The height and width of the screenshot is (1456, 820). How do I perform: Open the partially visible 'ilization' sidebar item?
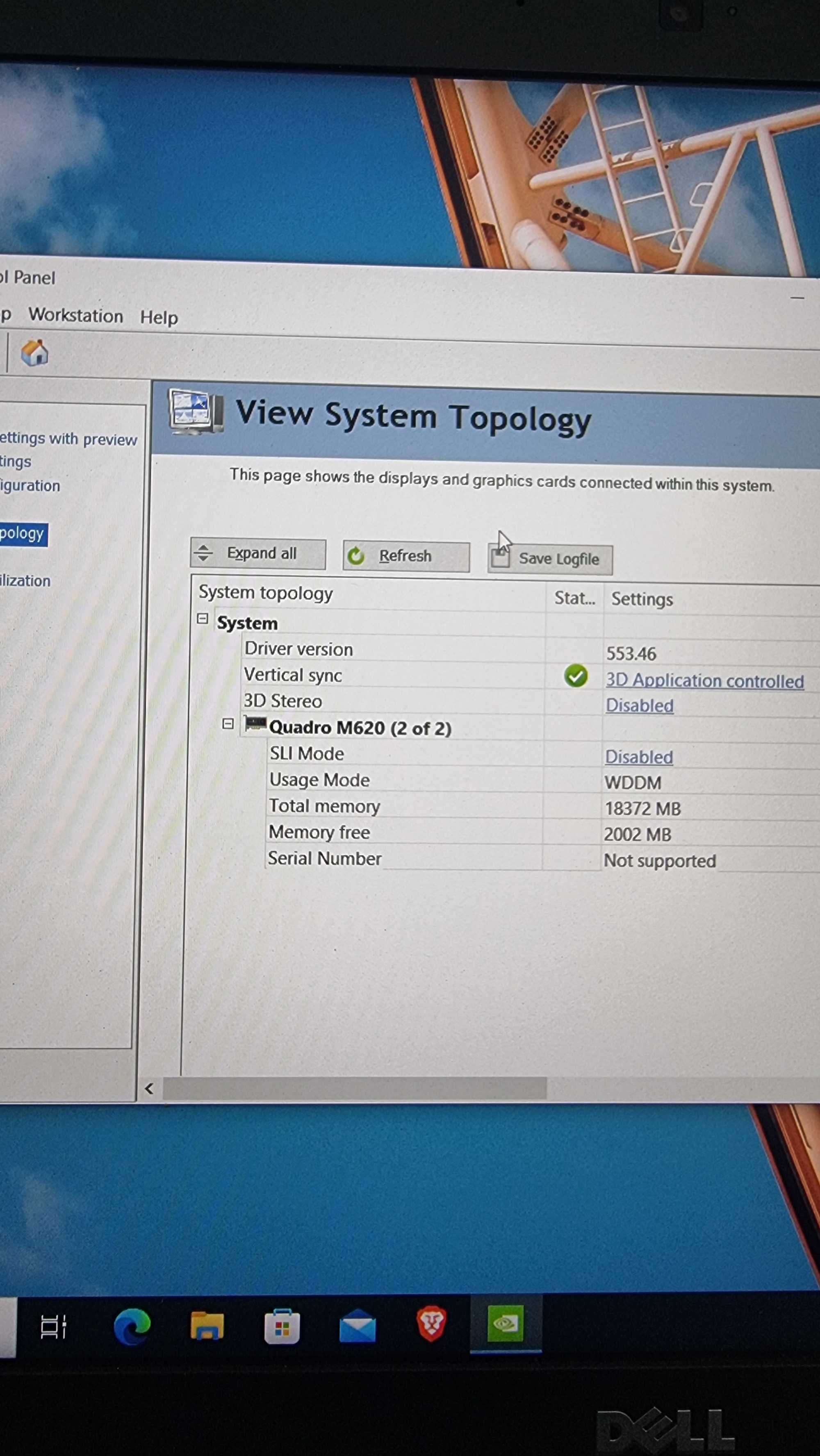[25, 580]
